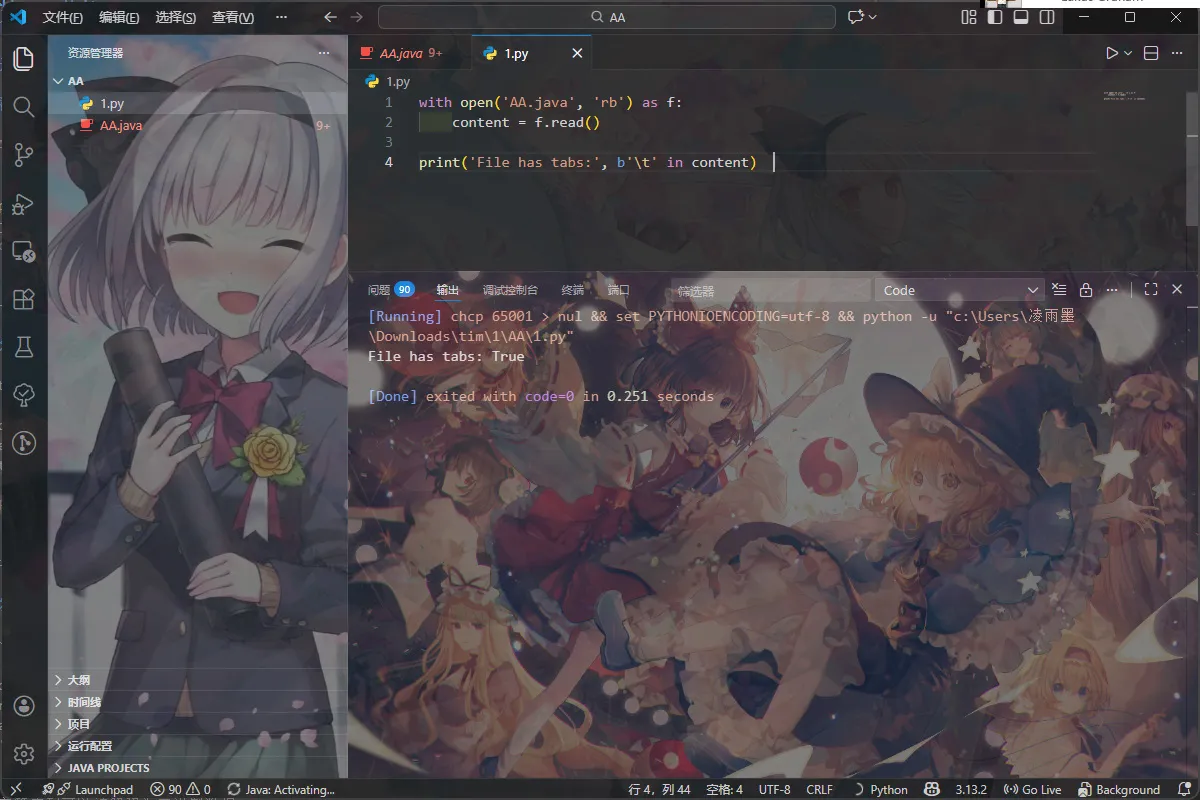The width and height of the screenshot is (1200, 800).
Task: Switch to the AA.java editor tab
Action: pyautogui.click(x=401, y=53)
